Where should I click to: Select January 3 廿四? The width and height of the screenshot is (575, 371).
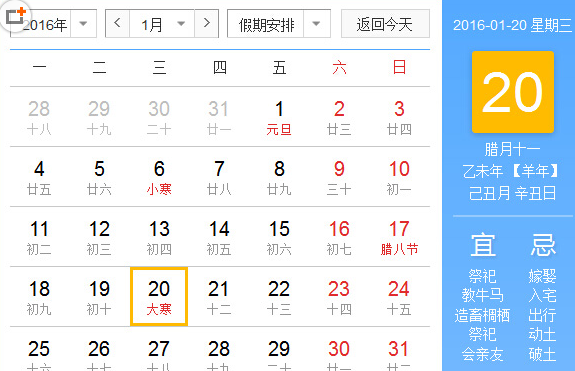click(x=399, y=117)
